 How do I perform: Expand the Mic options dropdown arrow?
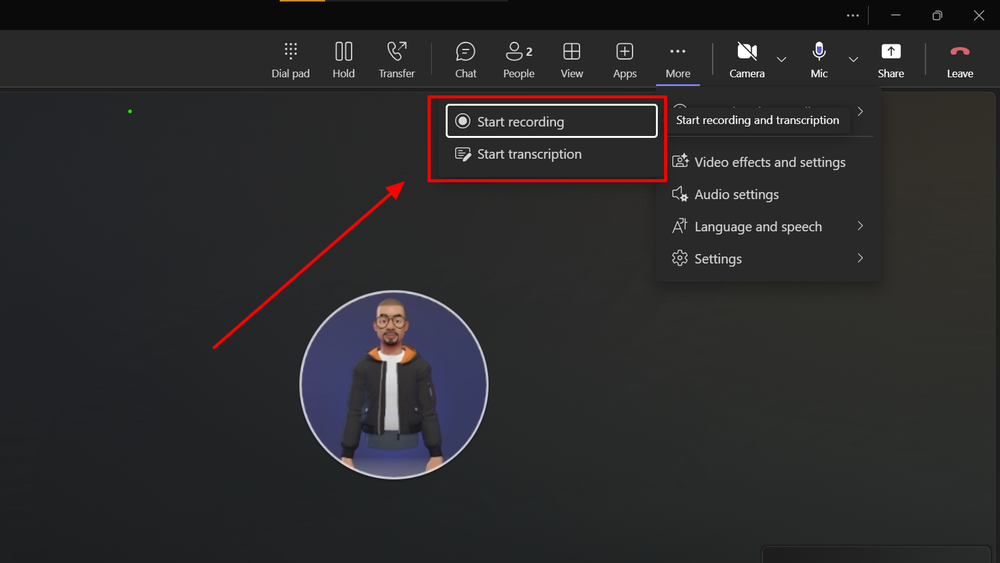click(853, 60)
